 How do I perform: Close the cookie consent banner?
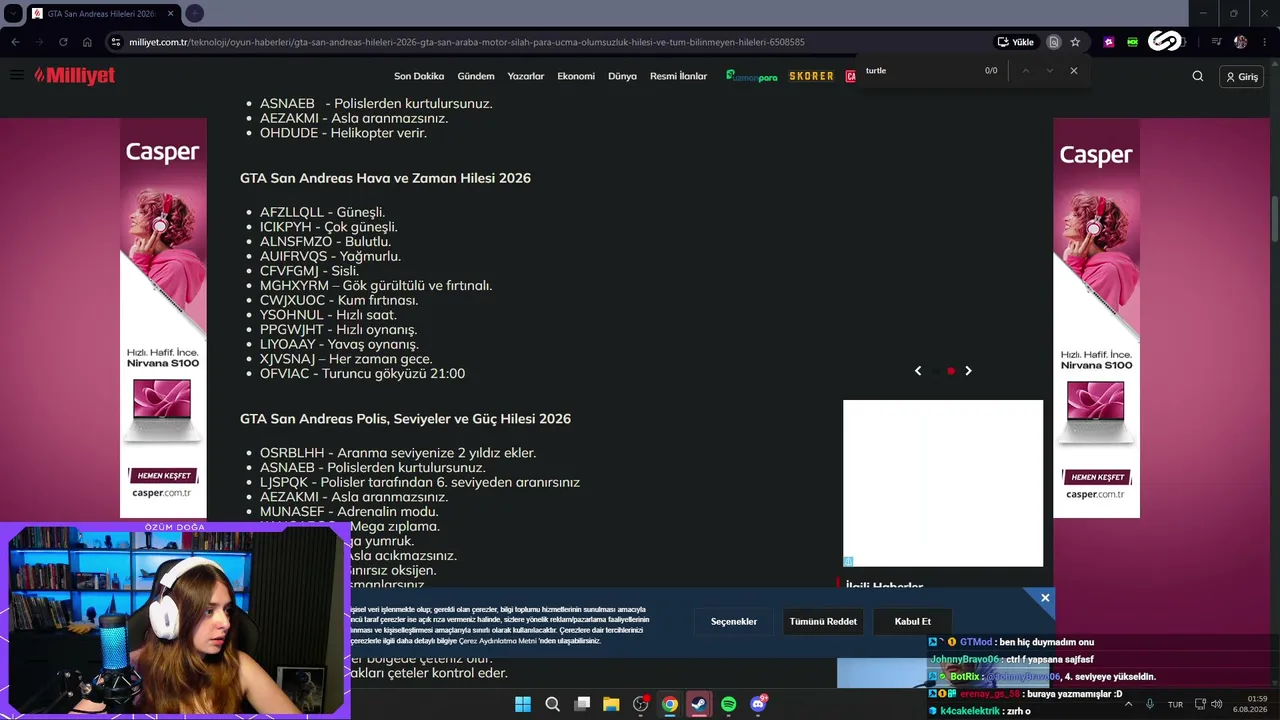1045,598
